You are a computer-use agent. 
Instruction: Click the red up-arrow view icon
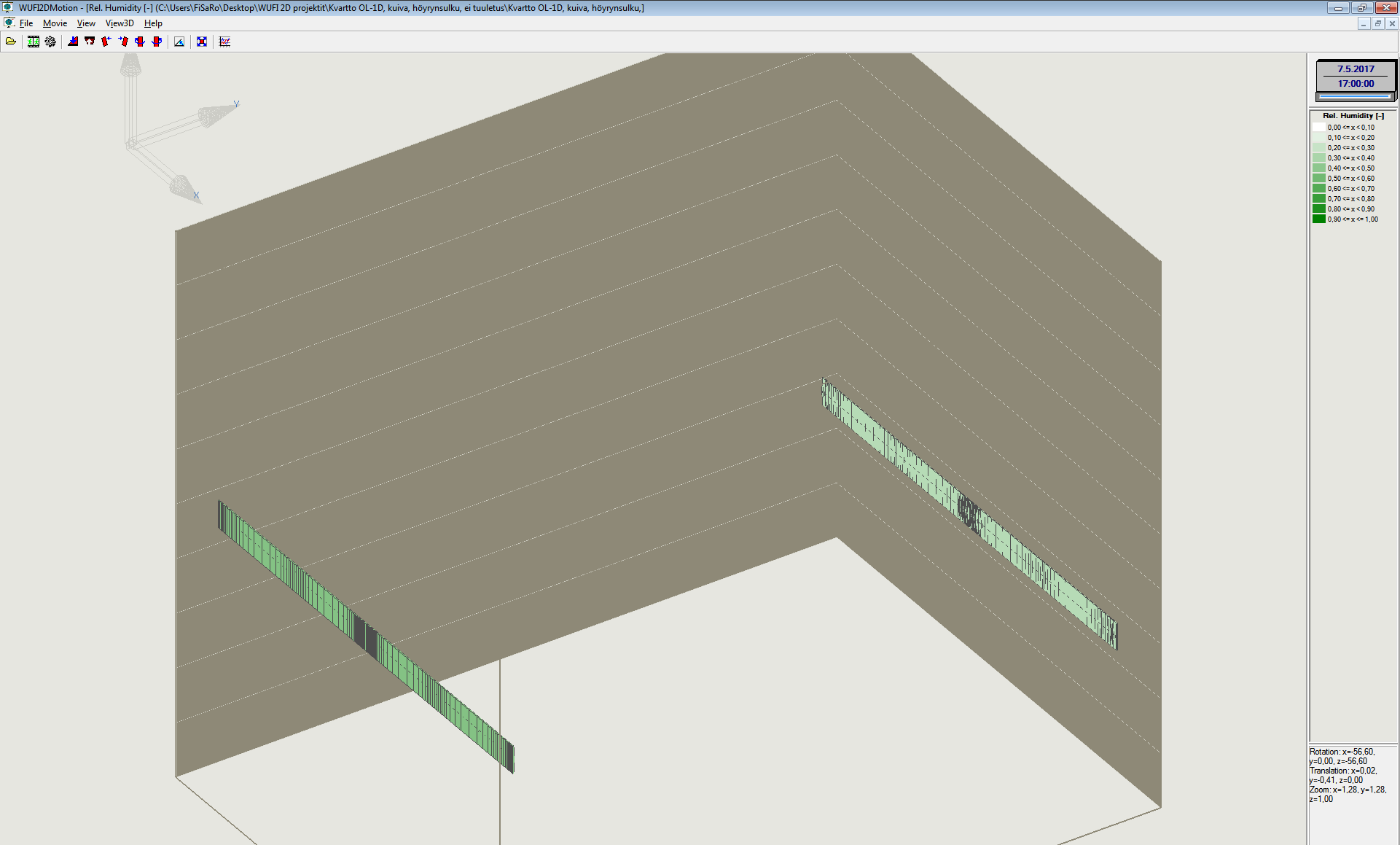point(90,42)
